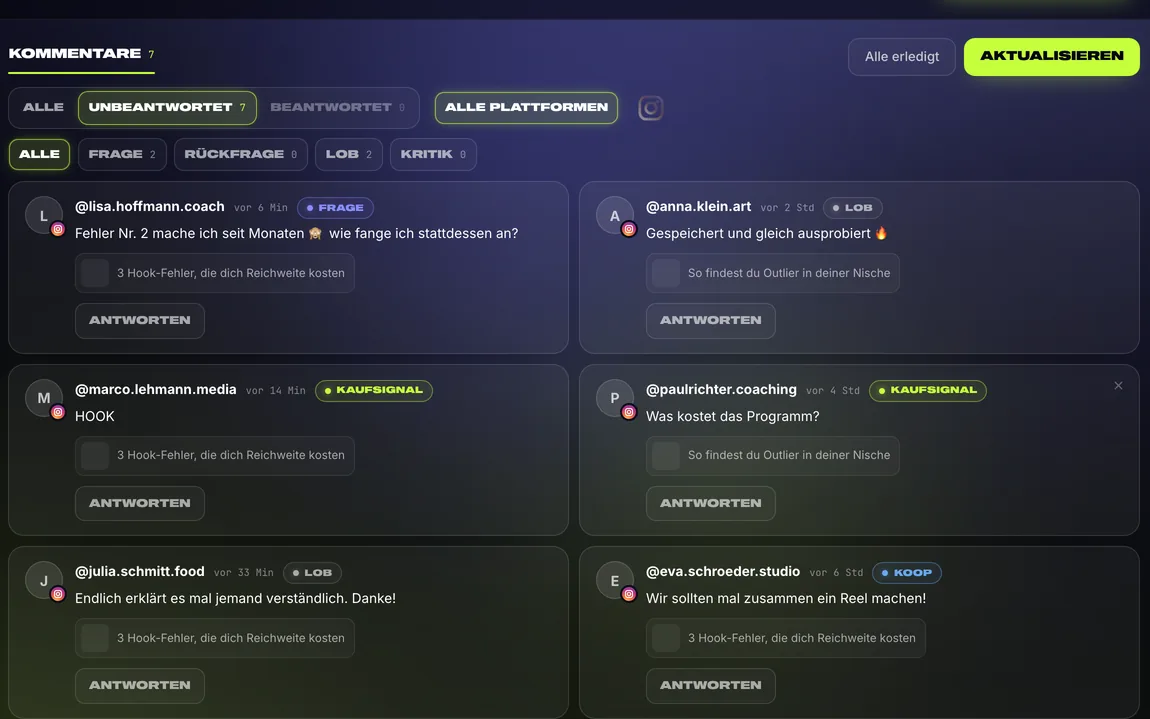Refresh comments with AKTUALISIEREN
The height and width of the screenshot is (719, 1150).
click(x=1052, y=56)
